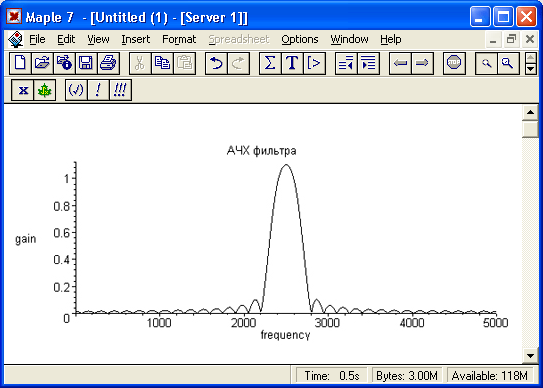This screenshot has width=543, height=388.
Task: Execute worksheet with triple exclamation icon
Action: (x=120, y=90)
